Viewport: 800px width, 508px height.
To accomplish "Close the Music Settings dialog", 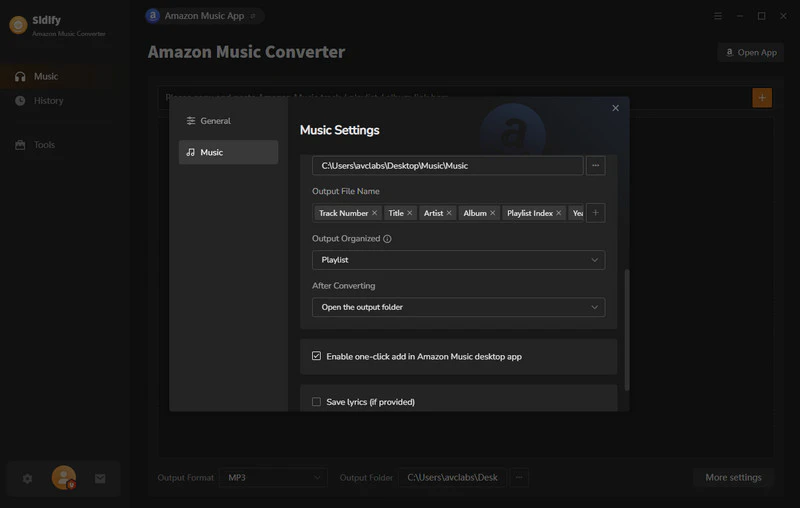I will tap(615, 108).
